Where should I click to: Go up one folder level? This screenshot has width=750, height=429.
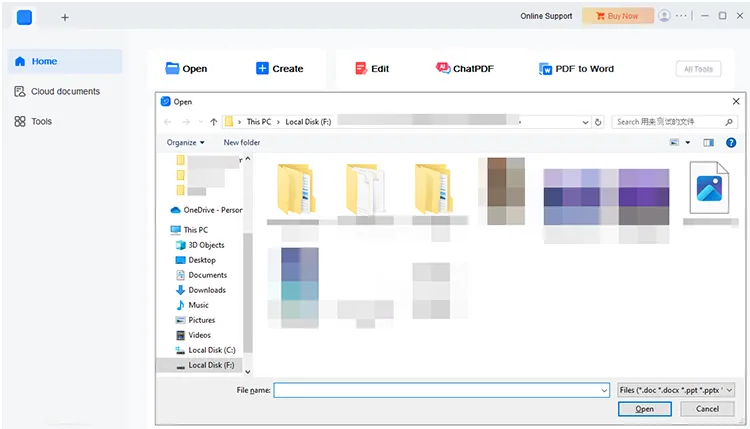pyautogui.click(x=213, y=122)
